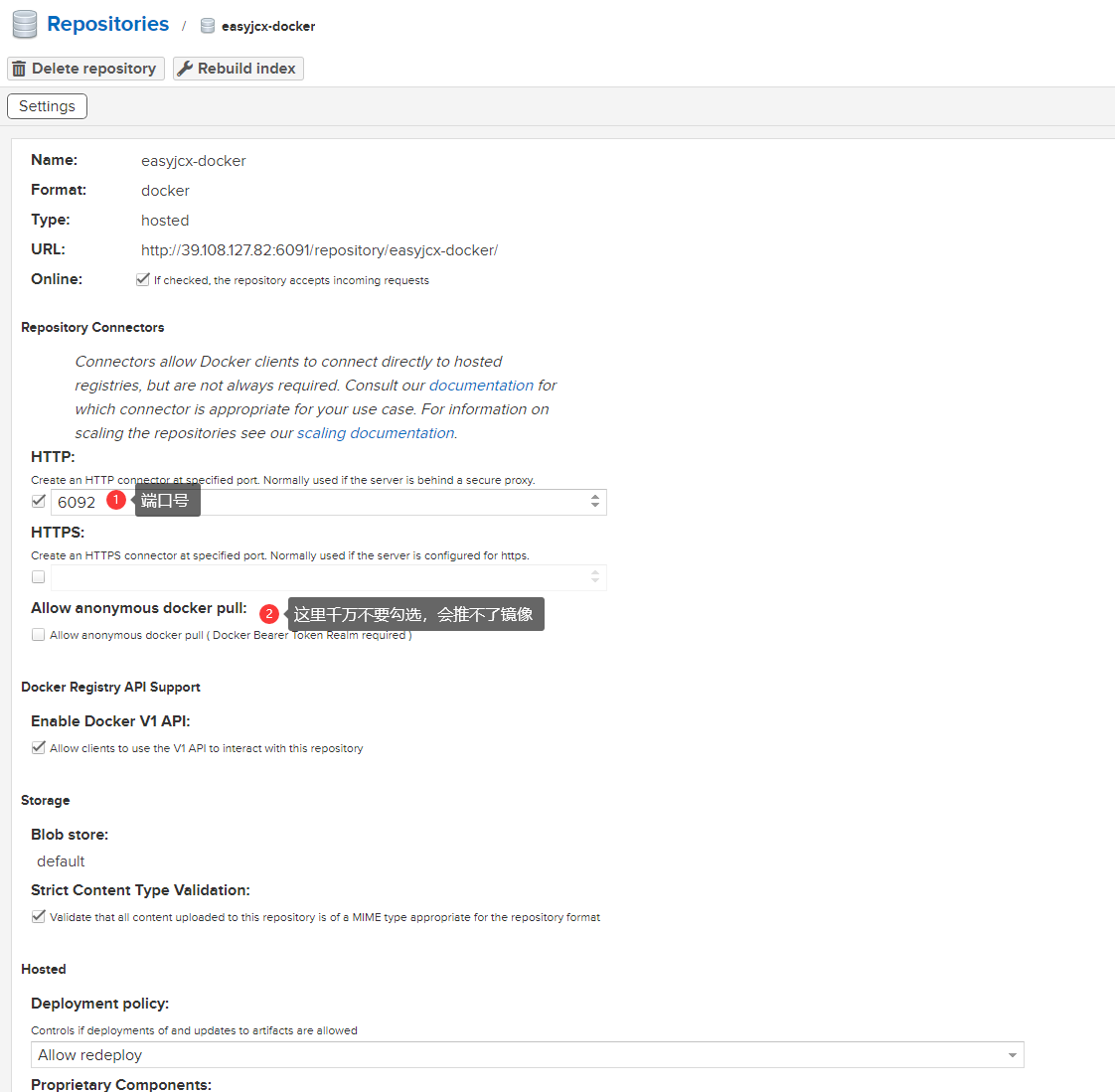1115x1092 pixels.
Task: Click the HTTP port field showing 6092
Action: pyautogui.click(x=329, y=502)
